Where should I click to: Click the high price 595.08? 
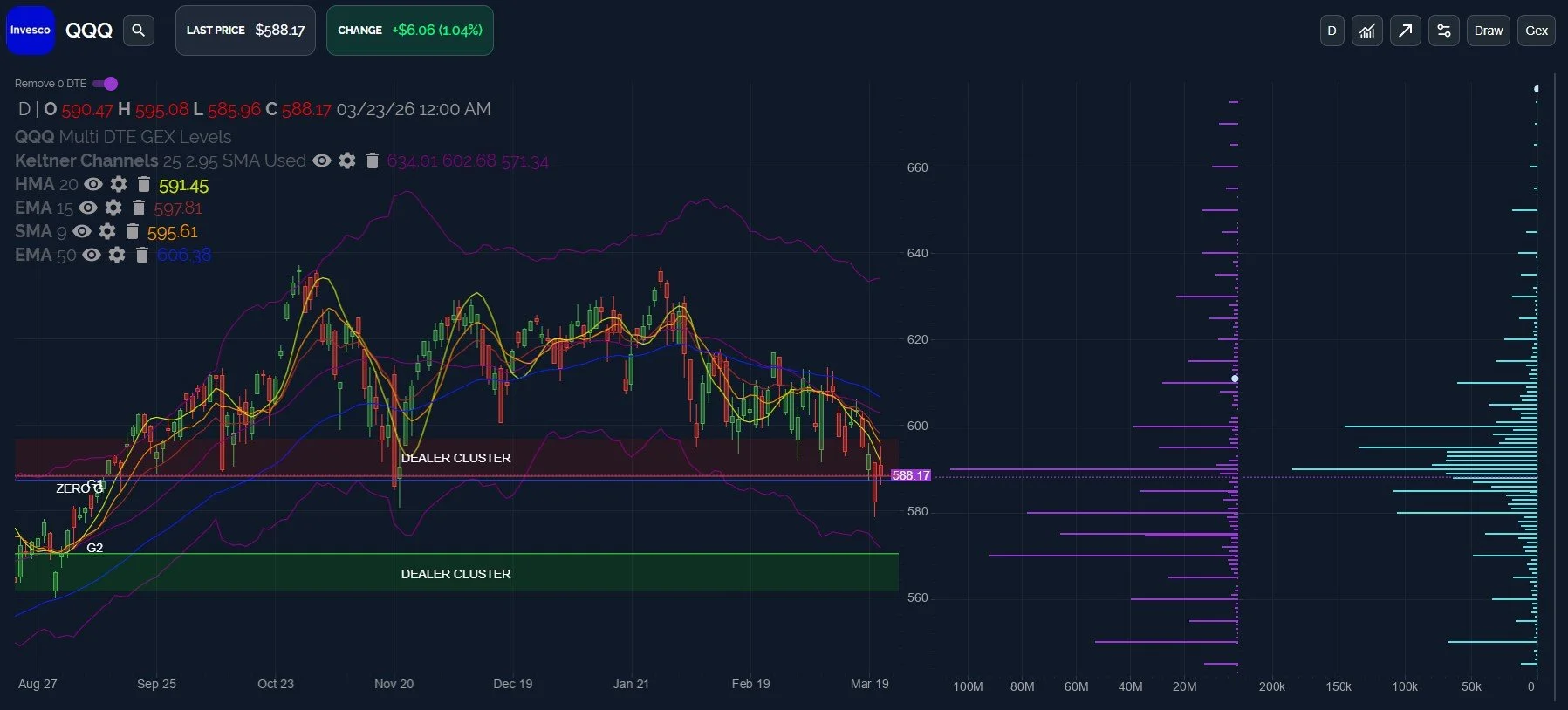pyautogui.click(x=161, y=110)
